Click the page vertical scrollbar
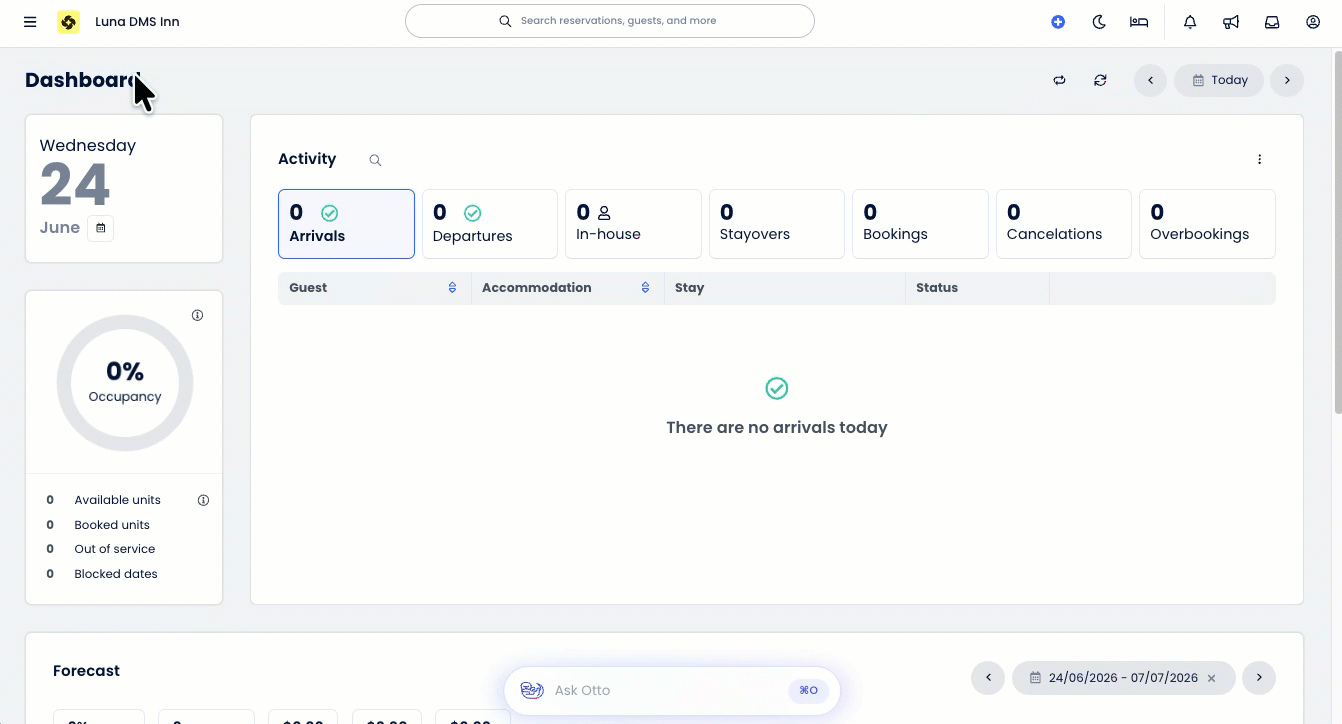 pyautogui.click(x=1338, y=230)
